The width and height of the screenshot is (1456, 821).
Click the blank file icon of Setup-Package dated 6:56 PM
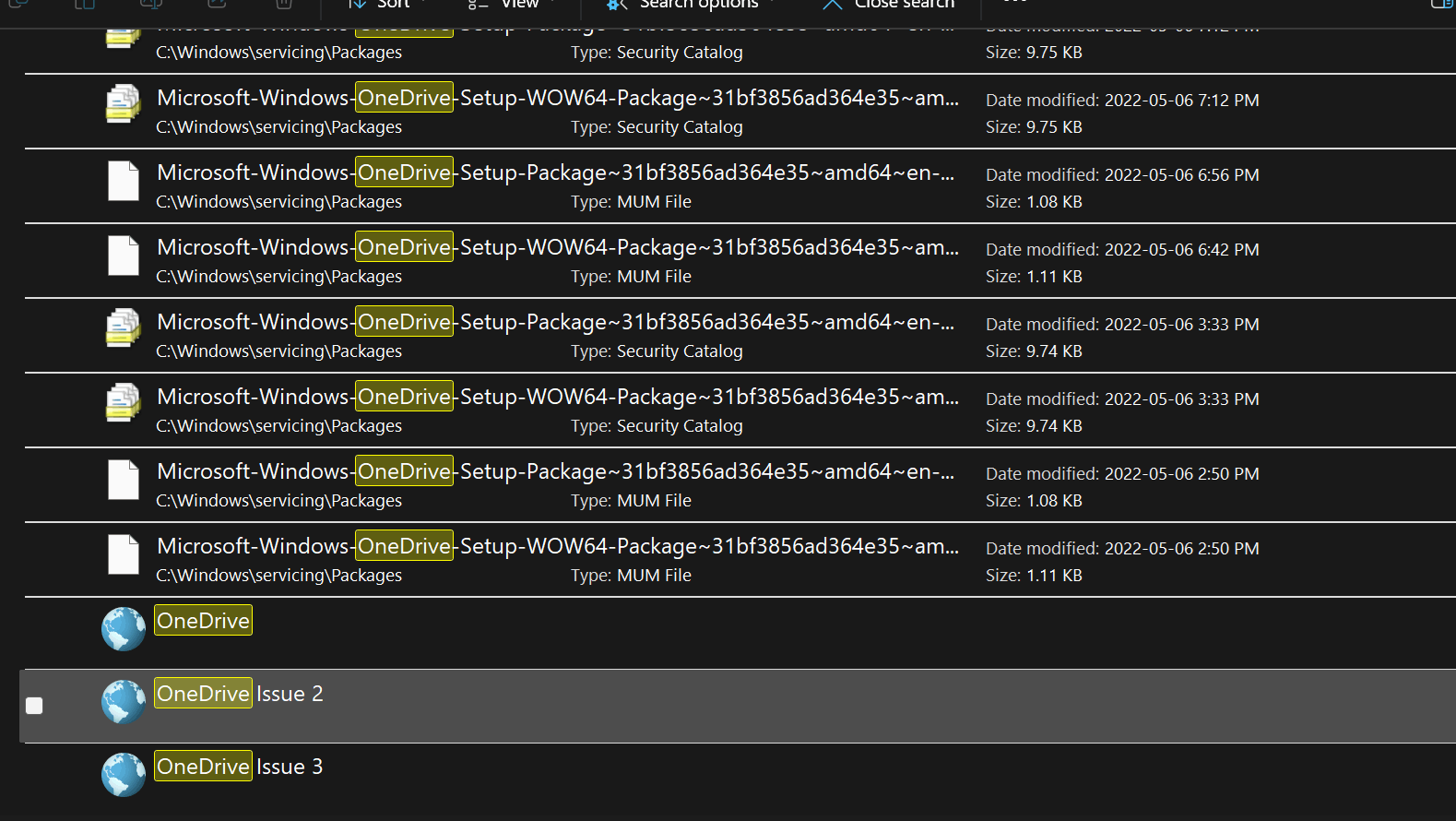pos(123,180)
